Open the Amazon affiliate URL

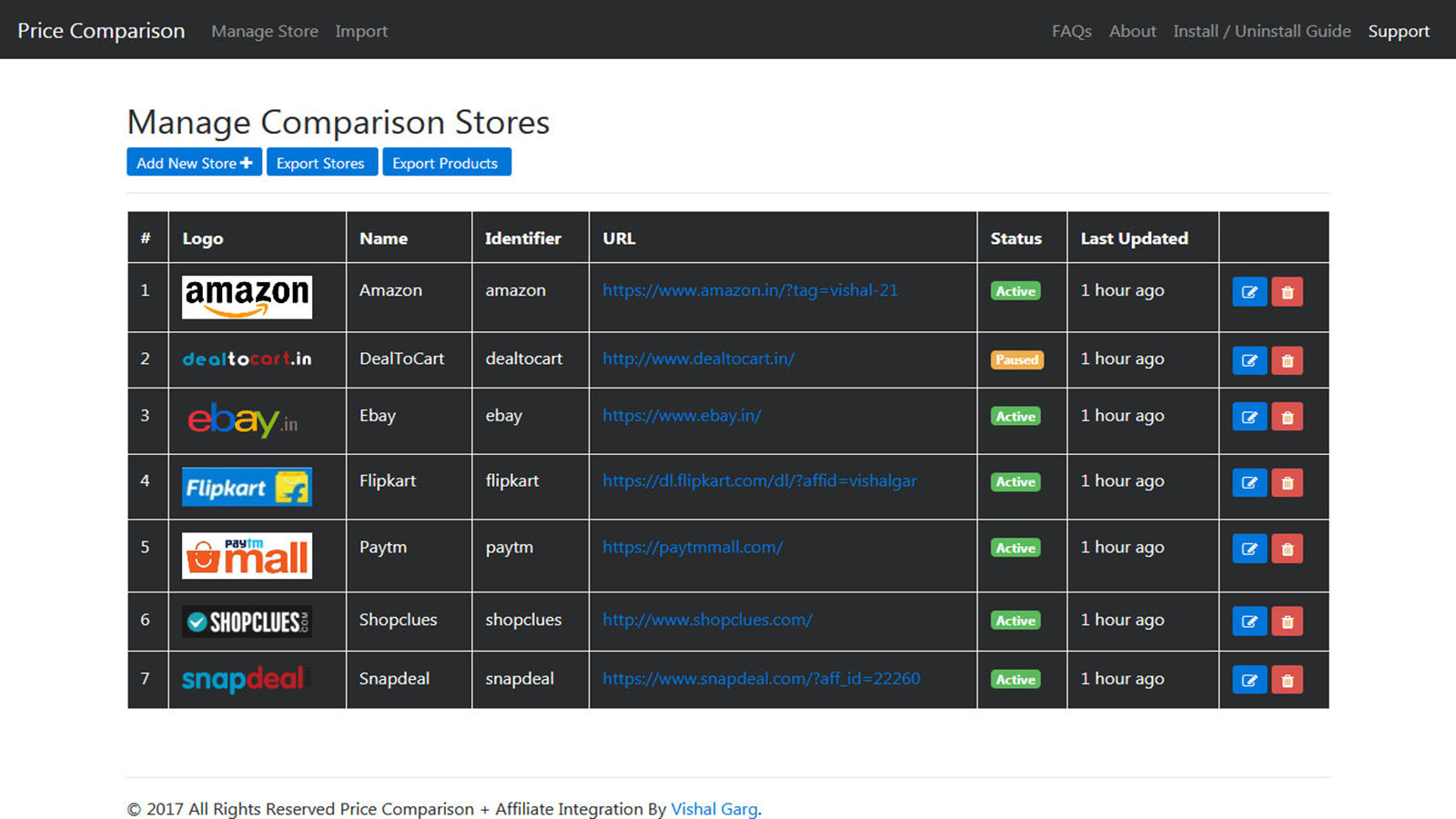pyautogui.click(x=750, y=290)
